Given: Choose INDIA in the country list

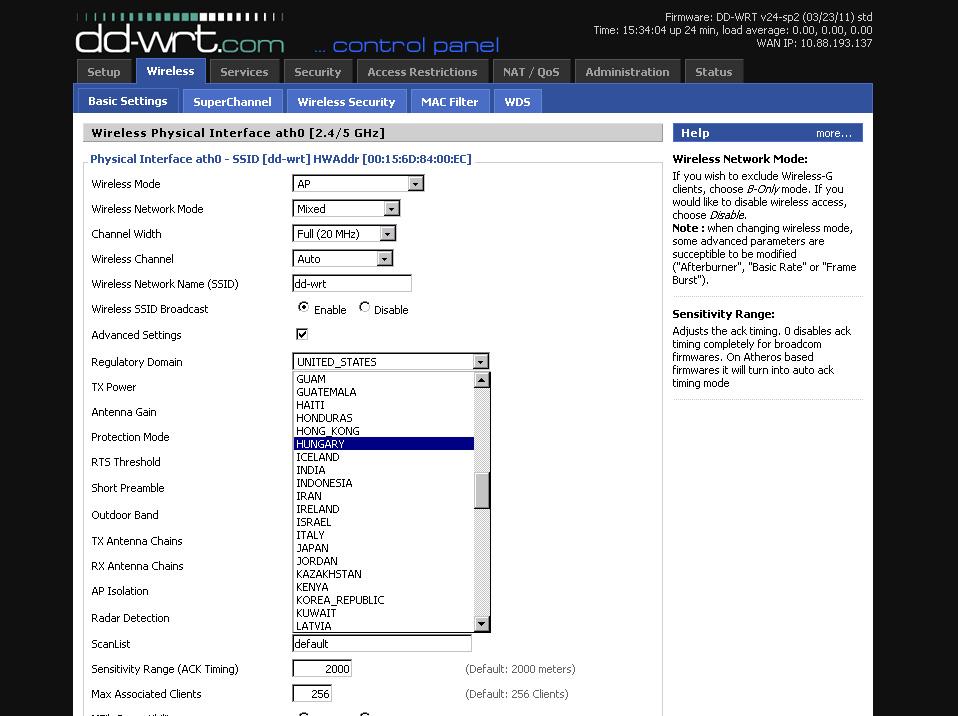Looking at the screenshot, I should coord(384,470).
